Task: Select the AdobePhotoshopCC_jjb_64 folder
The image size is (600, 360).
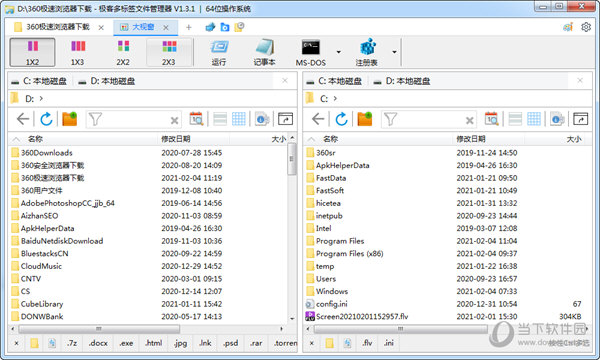Action: (x=67, y=203)
